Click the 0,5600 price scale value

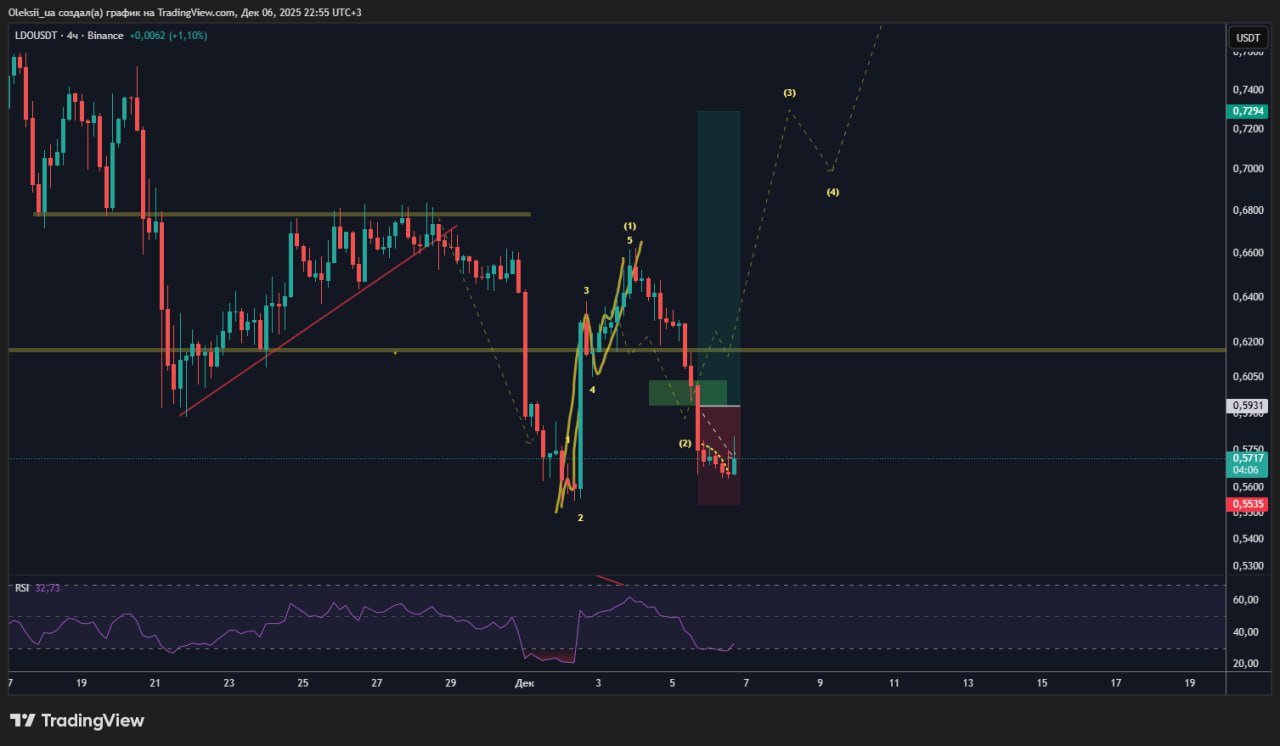[1246, 487]
